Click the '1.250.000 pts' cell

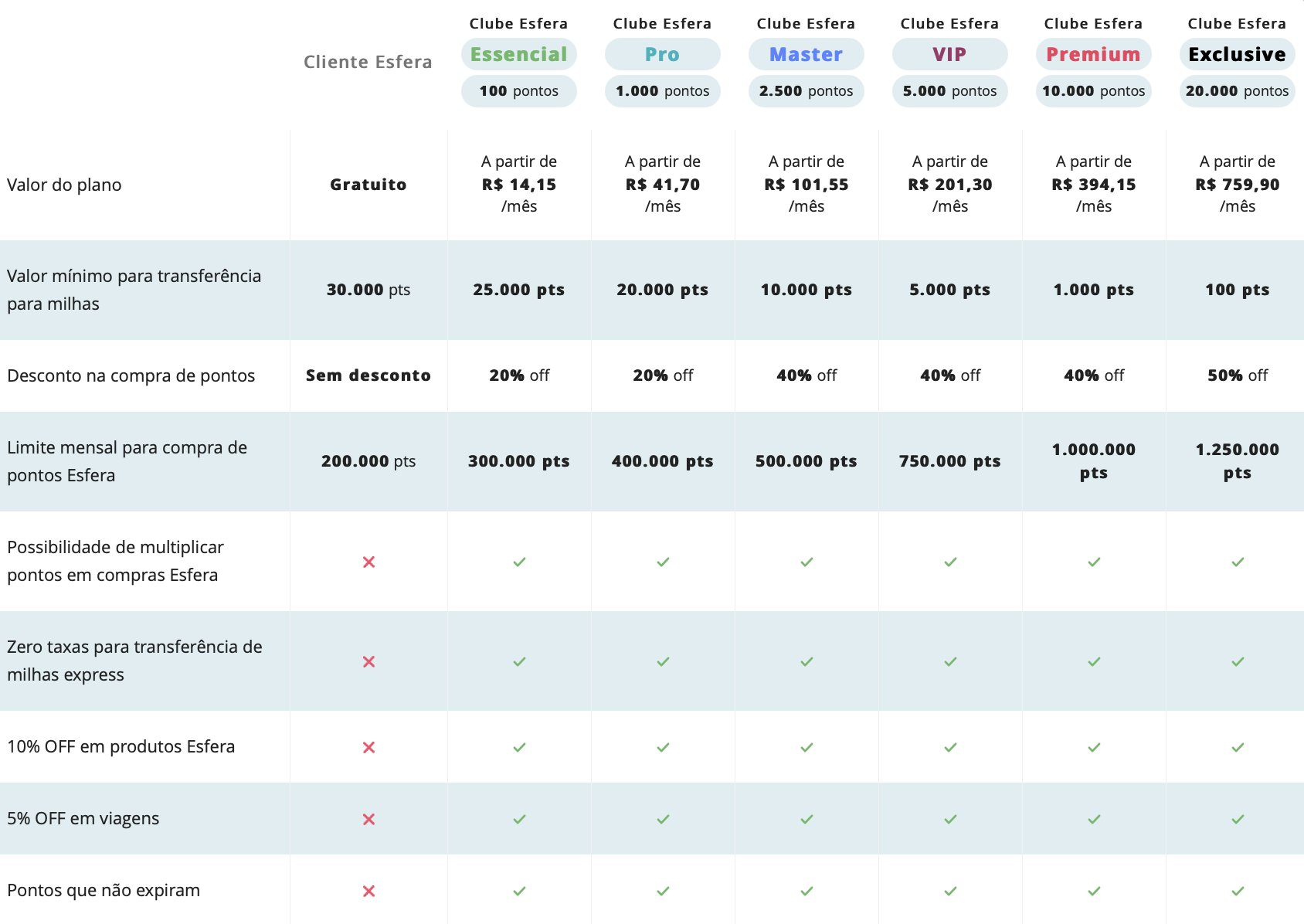tap(1238, 461)
